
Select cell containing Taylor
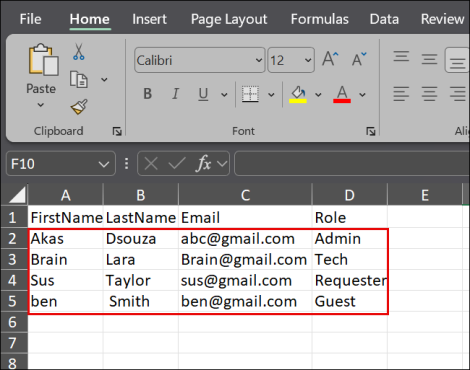(141, 280)
